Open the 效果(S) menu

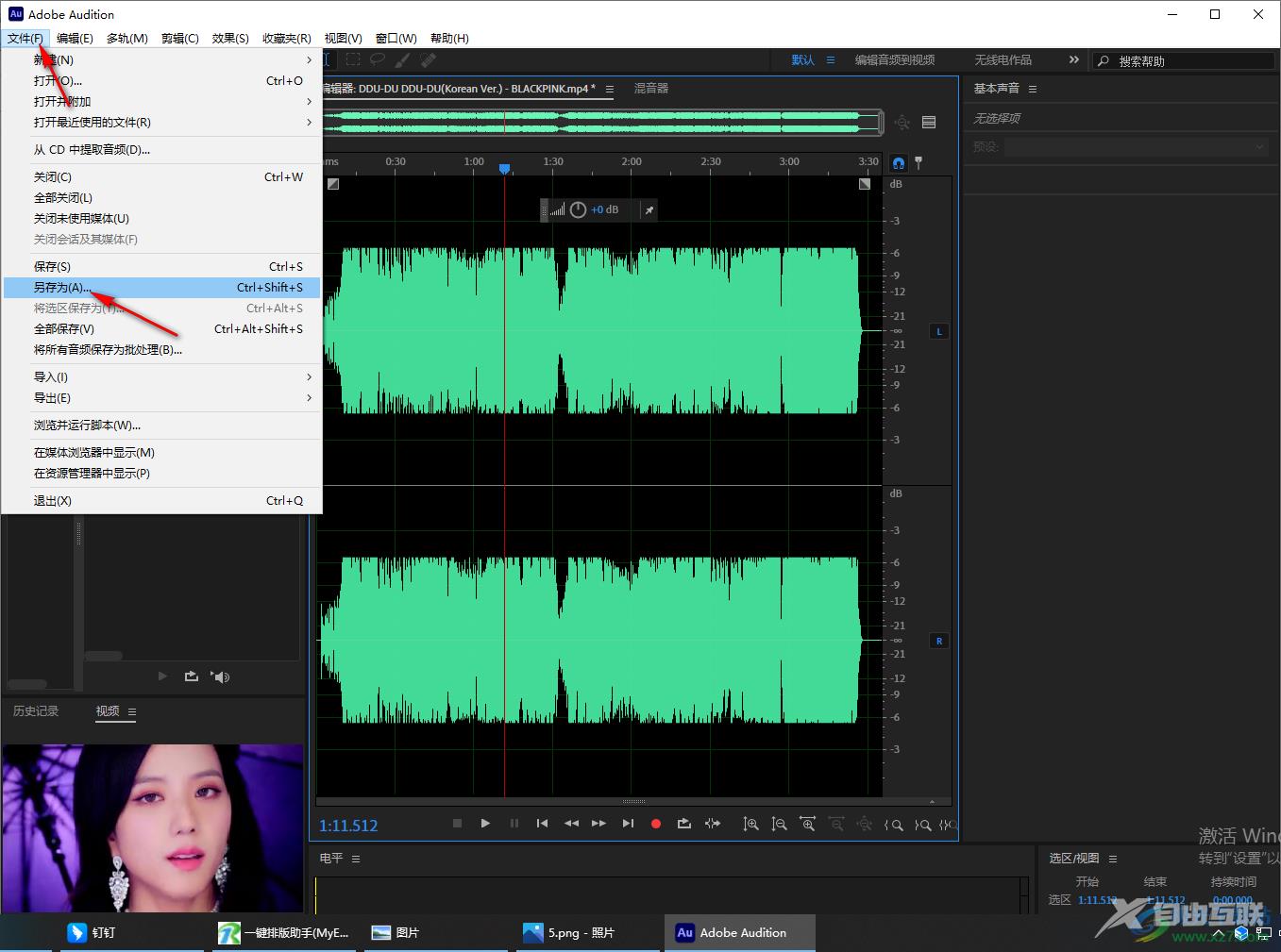tap(230, 38)
